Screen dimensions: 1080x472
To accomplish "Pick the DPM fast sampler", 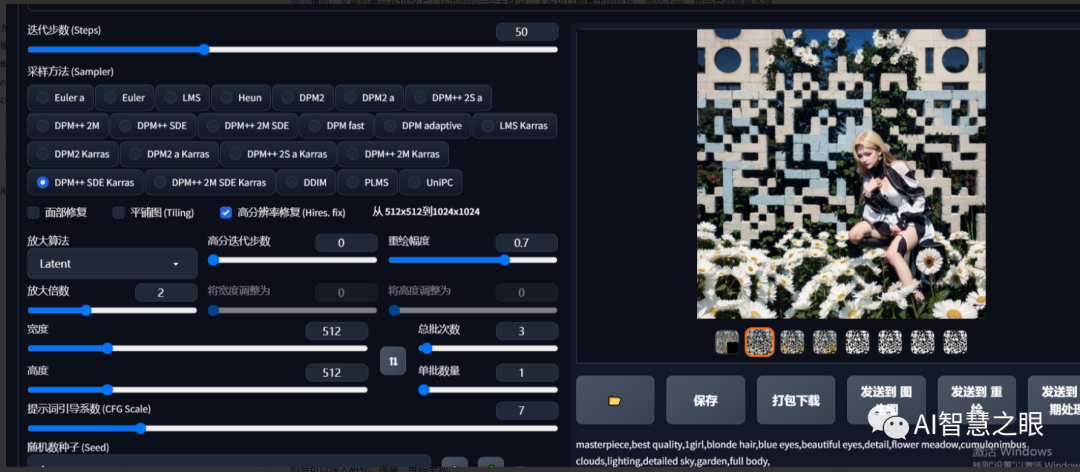I will coord(337,126).
